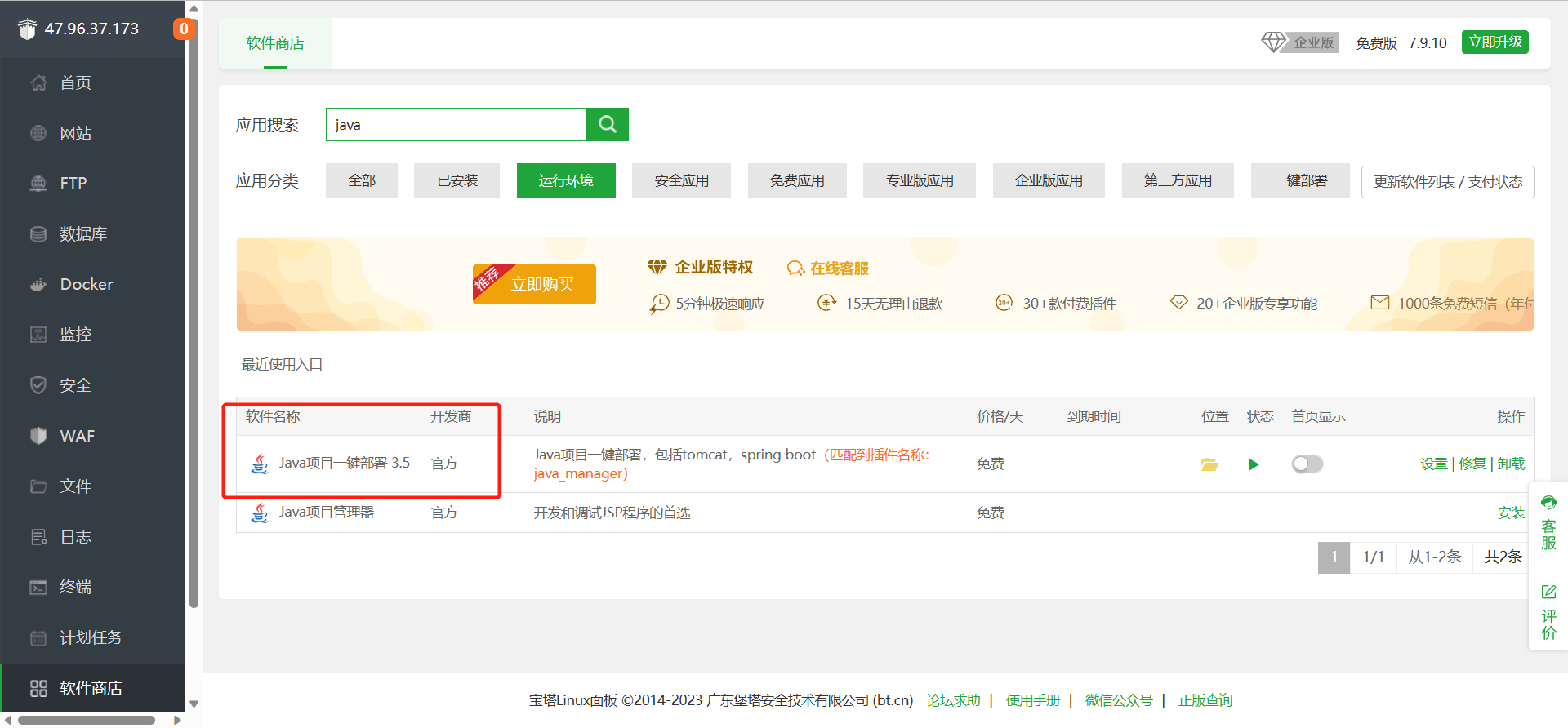Click 安装 link for Java项目管理器
The height and width of the screenshot is (728, 1568).
1511,513
